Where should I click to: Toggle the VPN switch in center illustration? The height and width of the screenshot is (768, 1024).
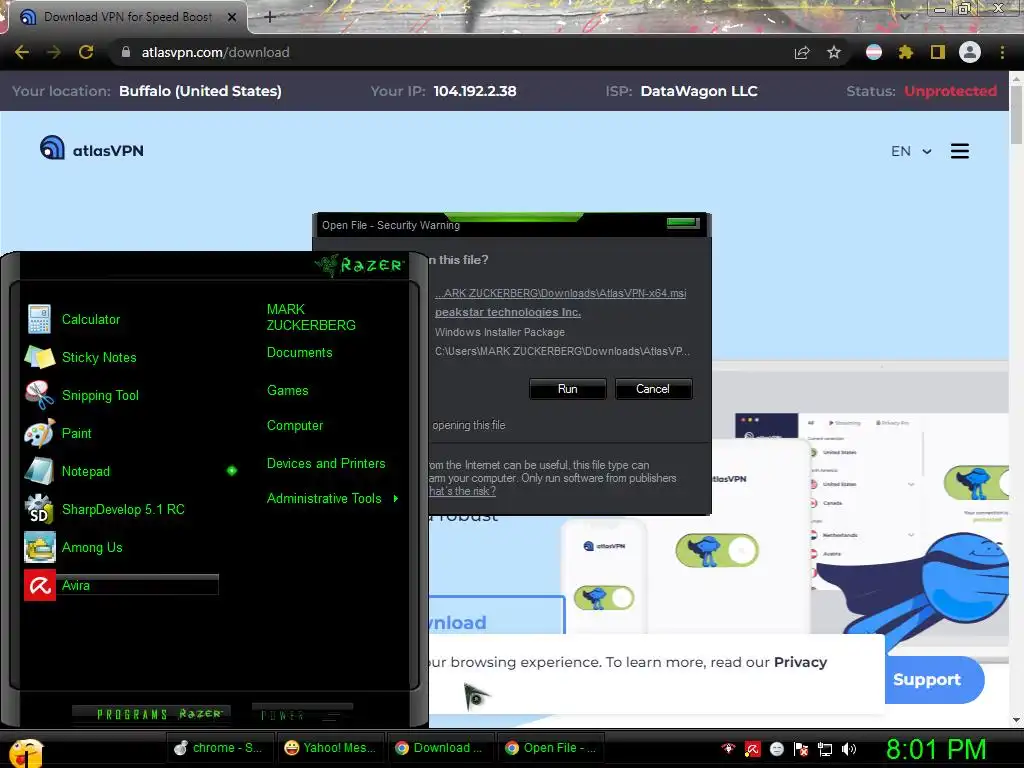click(717, 551)
